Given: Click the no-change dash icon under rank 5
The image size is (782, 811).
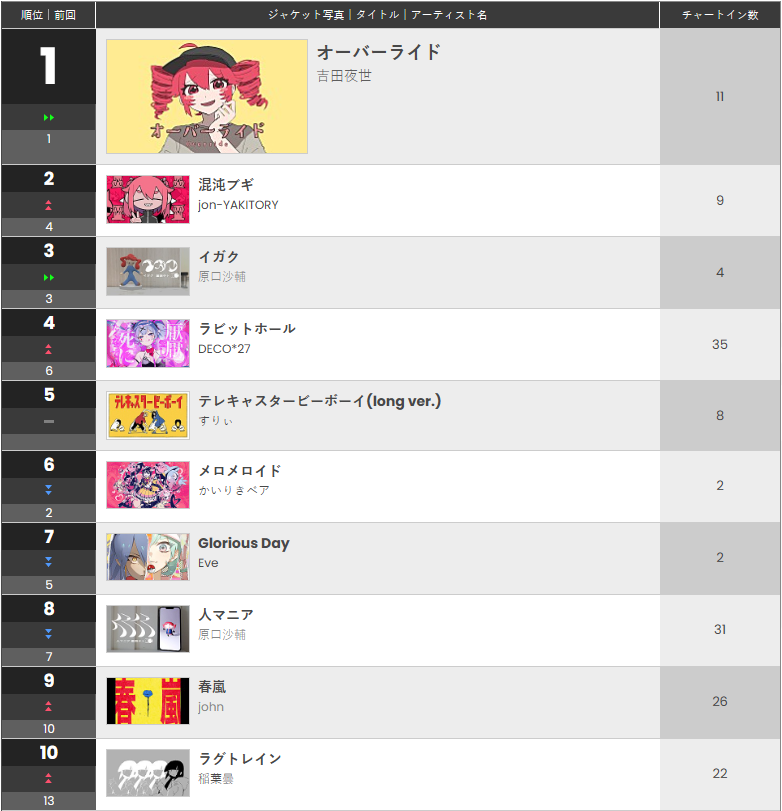Looking at the screenshot, I should (48, 423).
